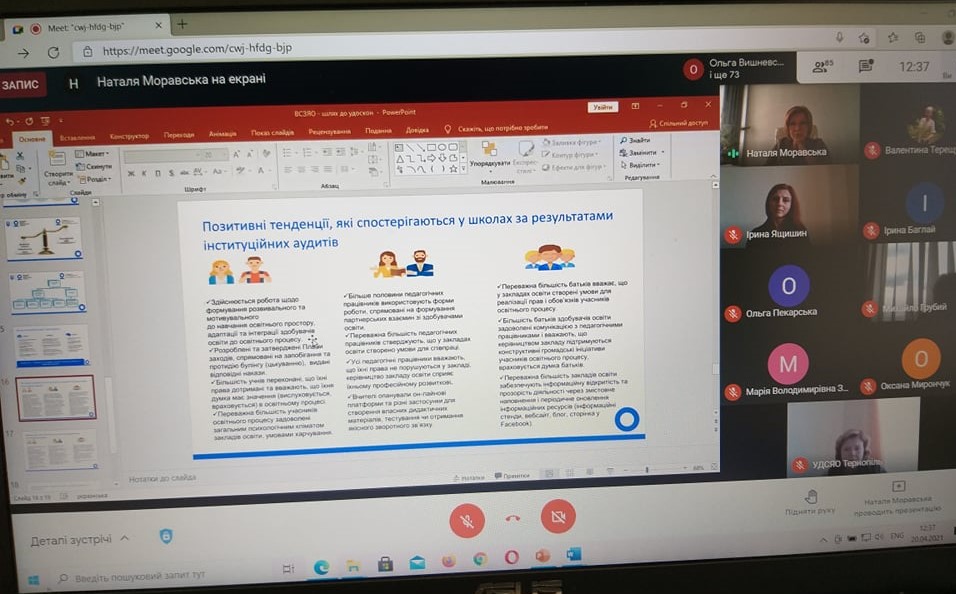Image resolution: width=956 pixels, height=594 pixels.
Task: Open Collections icon in Edge toolbar
Action: [919, 38]
